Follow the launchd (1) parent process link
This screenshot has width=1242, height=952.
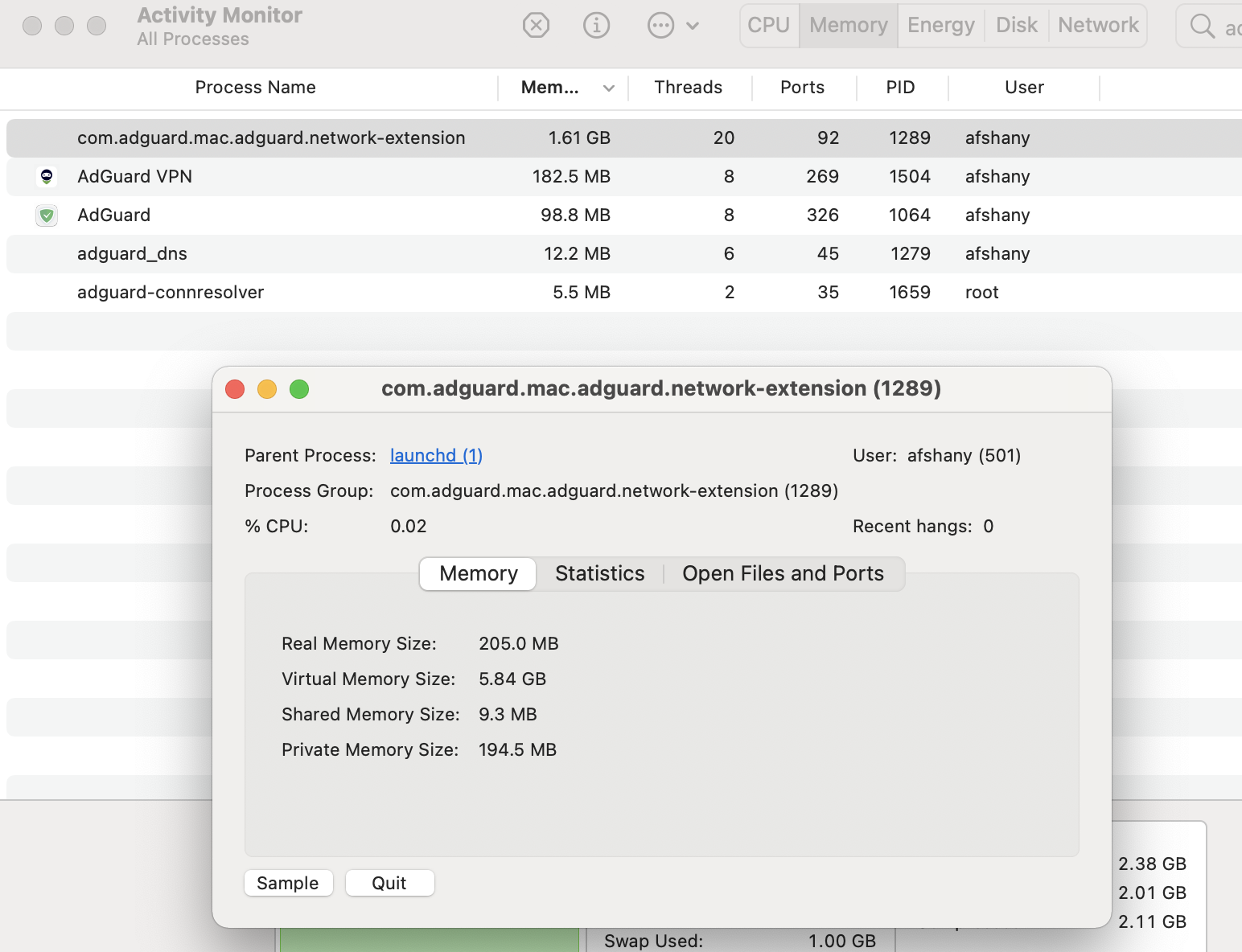point(436,455)
